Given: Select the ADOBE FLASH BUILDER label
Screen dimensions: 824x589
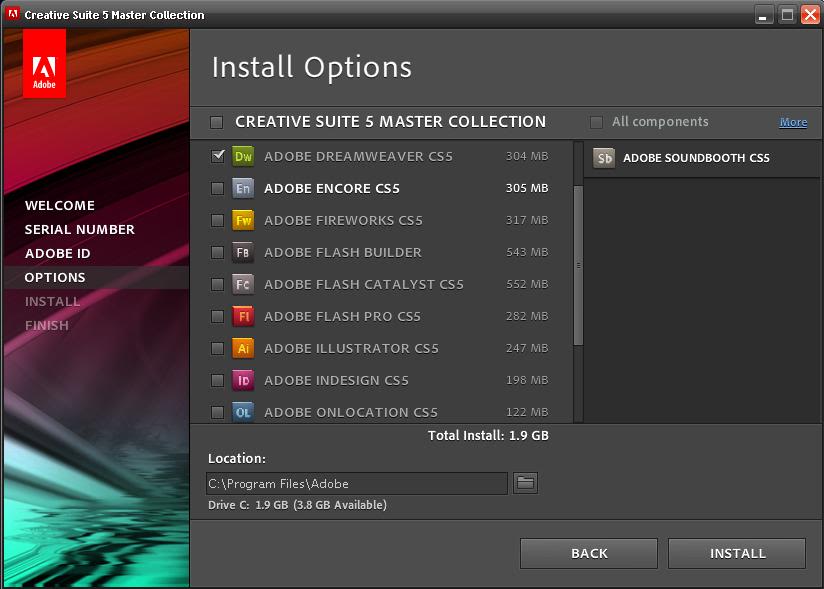Looking at the screenshot, I should (x=343, y=253).
